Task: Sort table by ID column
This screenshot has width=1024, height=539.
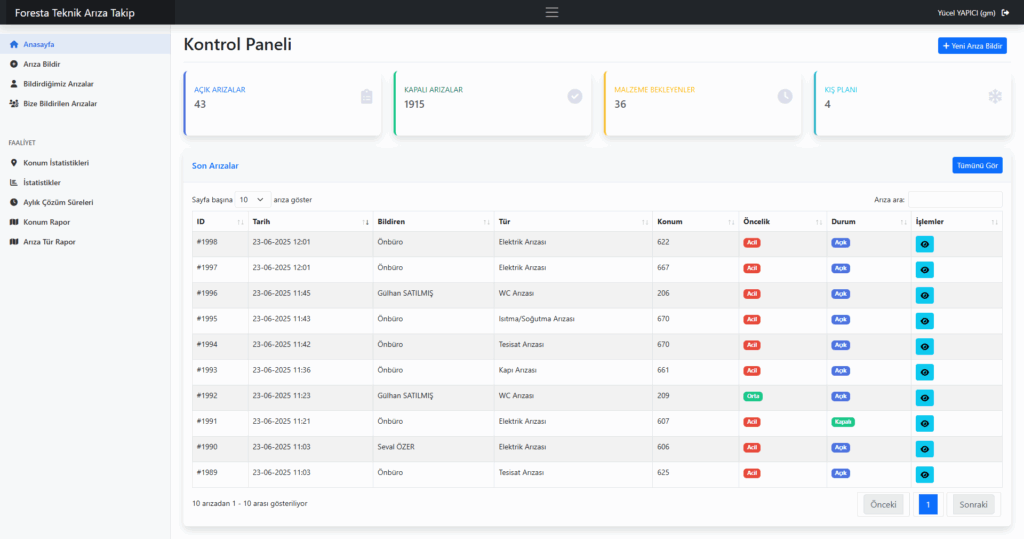Action: click(x=220, y=222)
